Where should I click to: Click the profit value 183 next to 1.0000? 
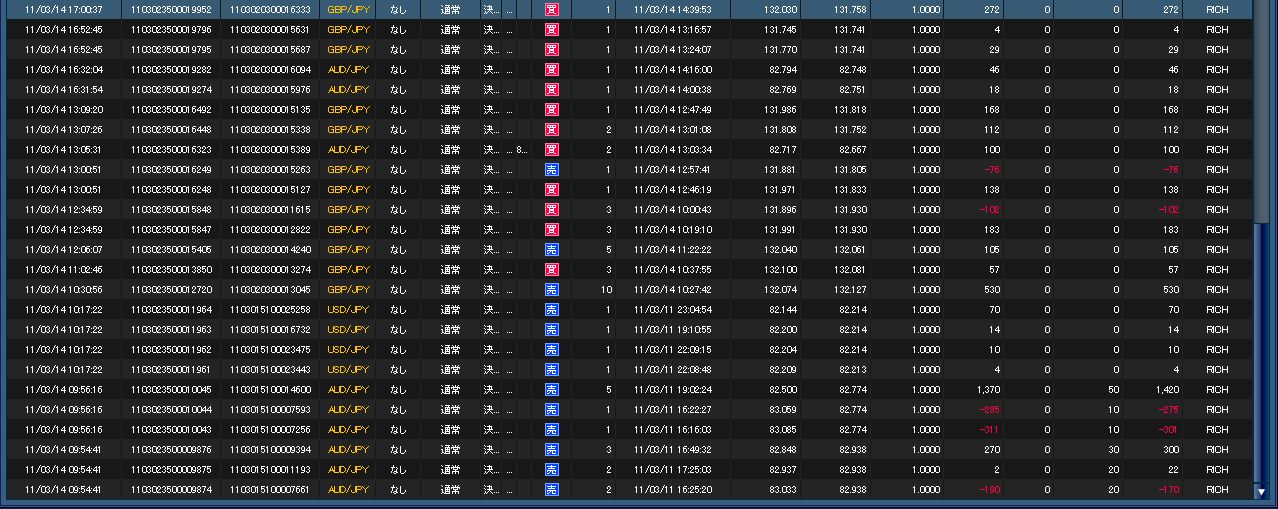[x=992, y=230]
